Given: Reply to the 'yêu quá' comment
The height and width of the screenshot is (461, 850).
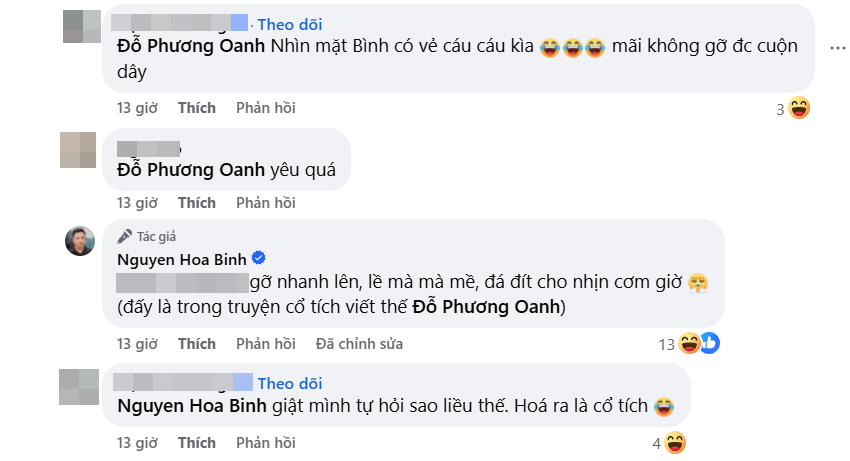Looking at the screenshot, I should (x=265, y=203).
